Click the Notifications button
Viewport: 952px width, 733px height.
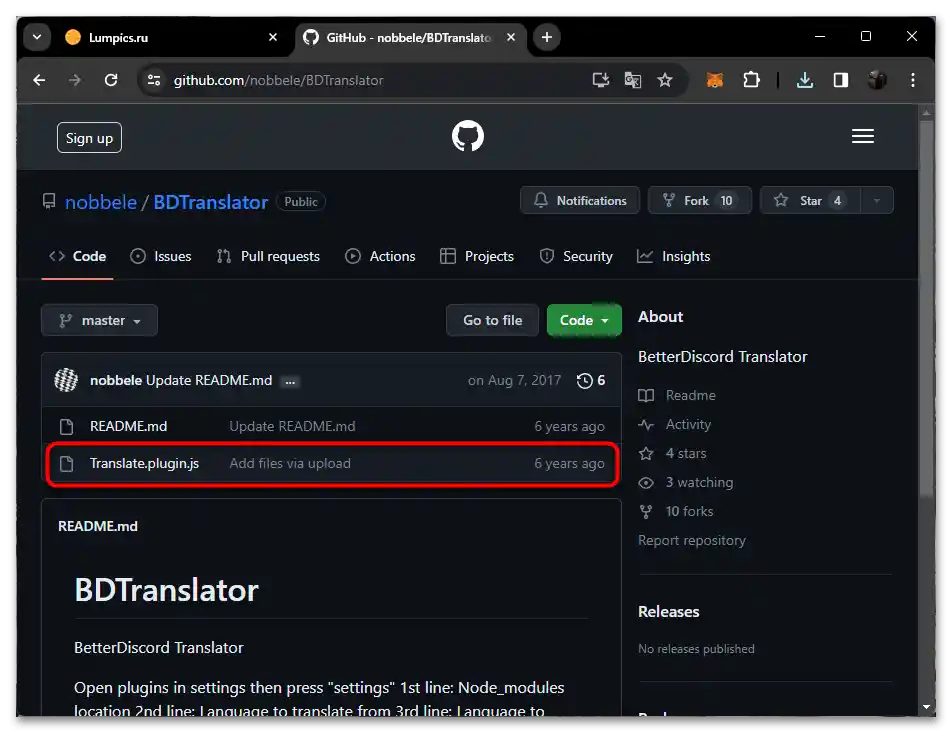pyautogui.click(x=580, y=200)
